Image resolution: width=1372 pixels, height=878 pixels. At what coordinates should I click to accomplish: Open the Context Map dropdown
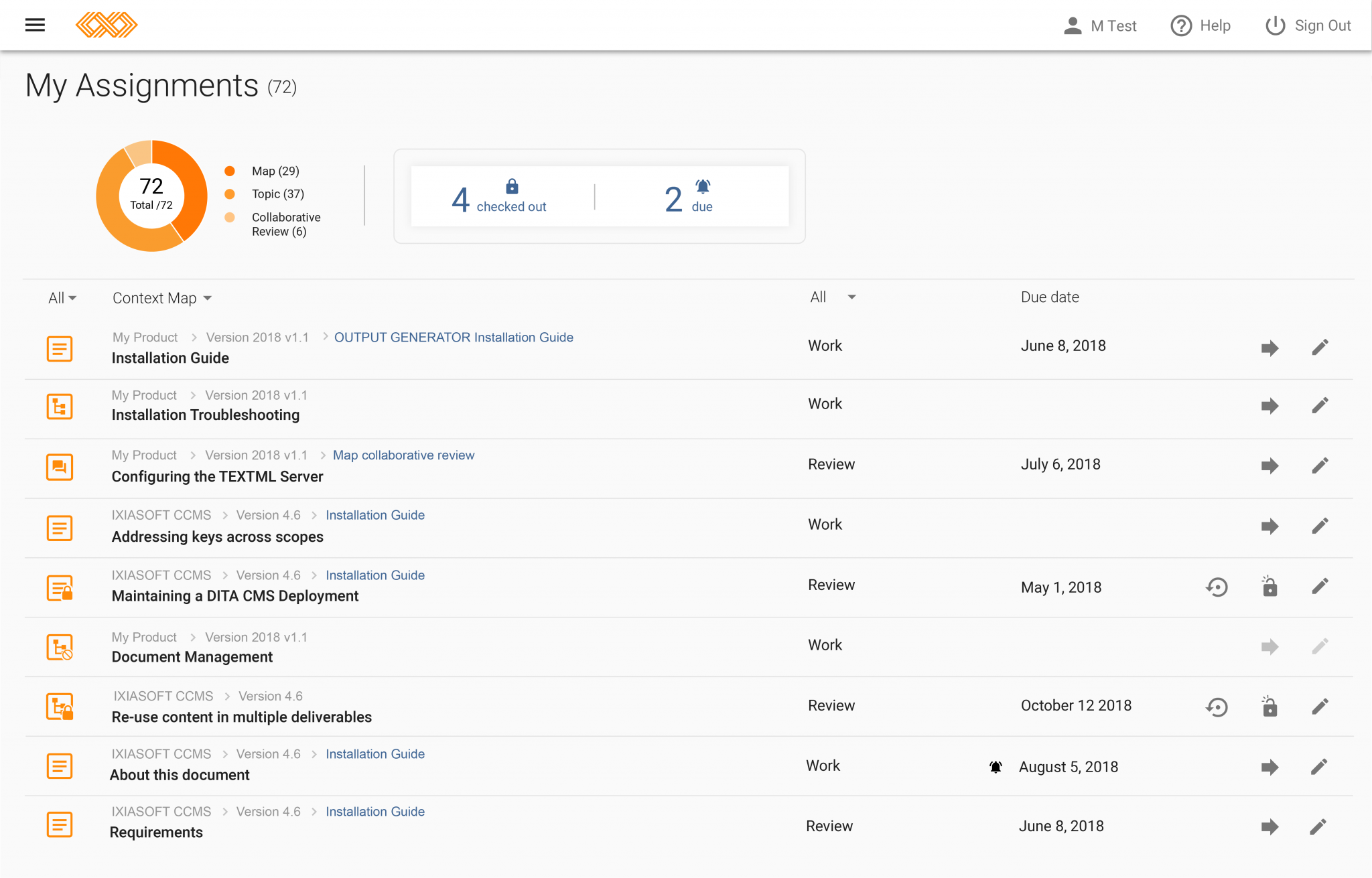click(162, 298)
